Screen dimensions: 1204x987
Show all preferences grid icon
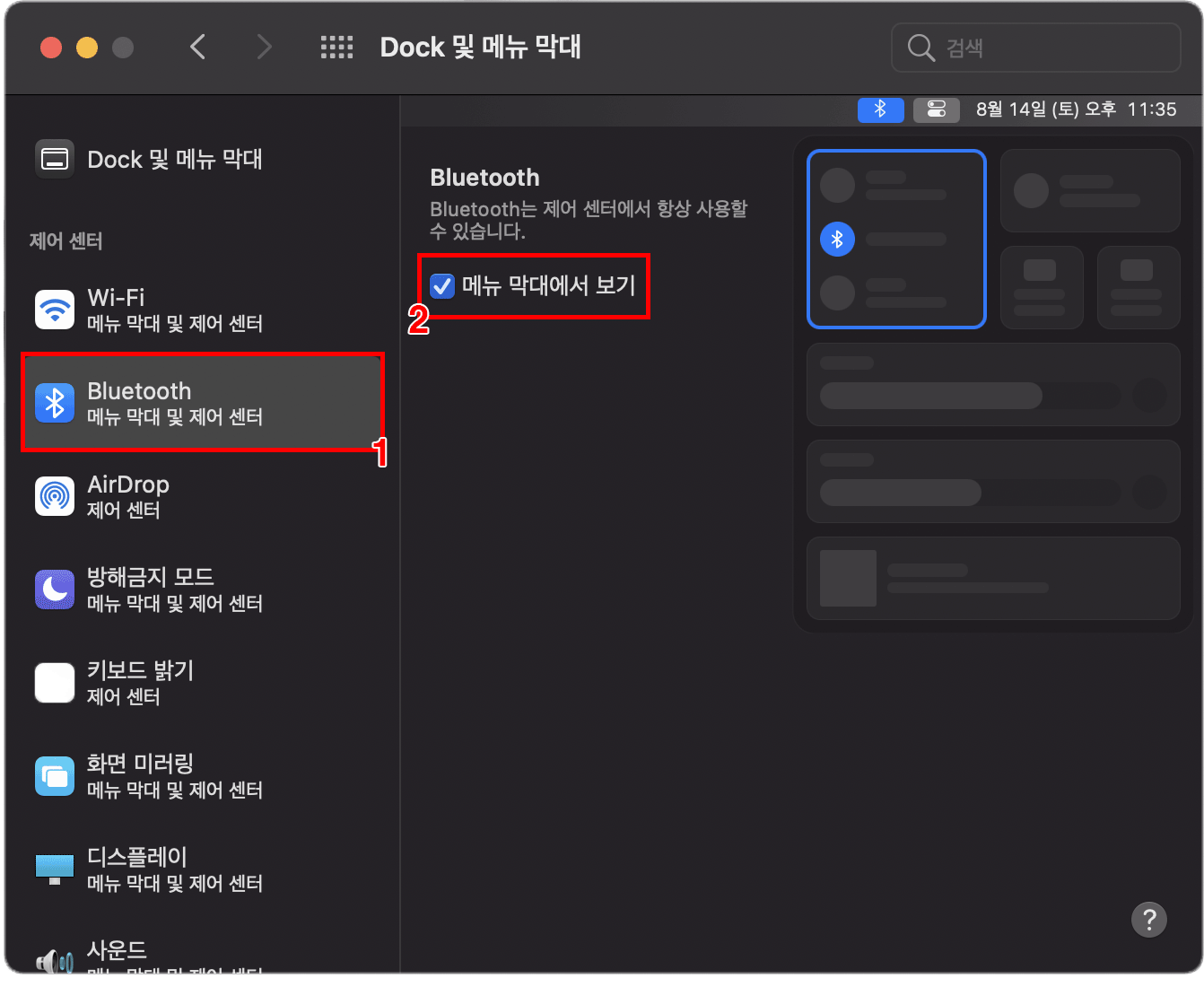[336, 47]
